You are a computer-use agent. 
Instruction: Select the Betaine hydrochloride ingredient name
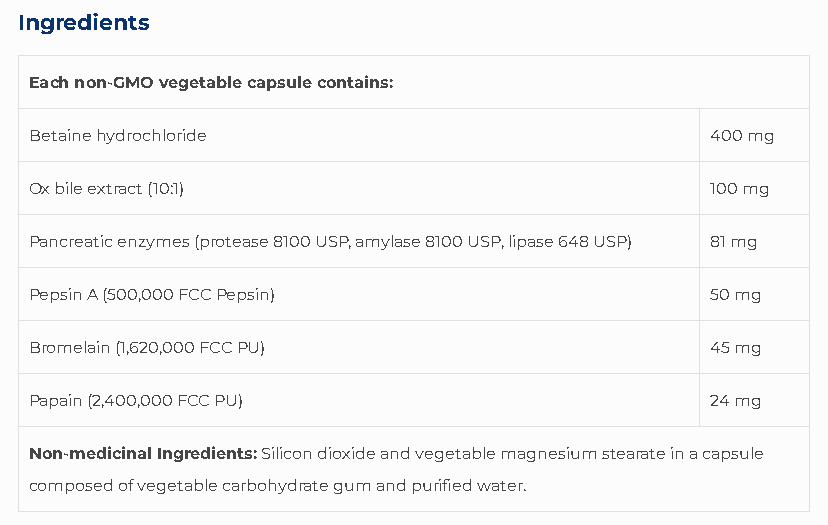(118, 135)
